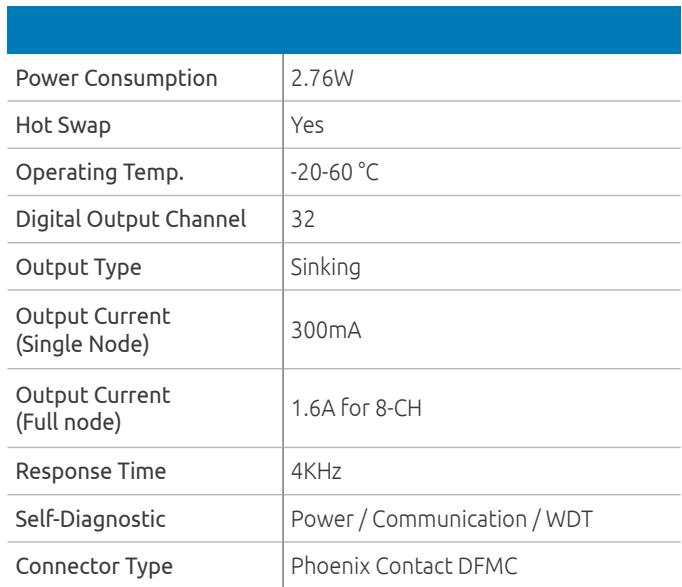The width and height of the screenshot is (682, 587).
Task: Select the Power / Communication / WDT text
Action: tap(442, 519)
